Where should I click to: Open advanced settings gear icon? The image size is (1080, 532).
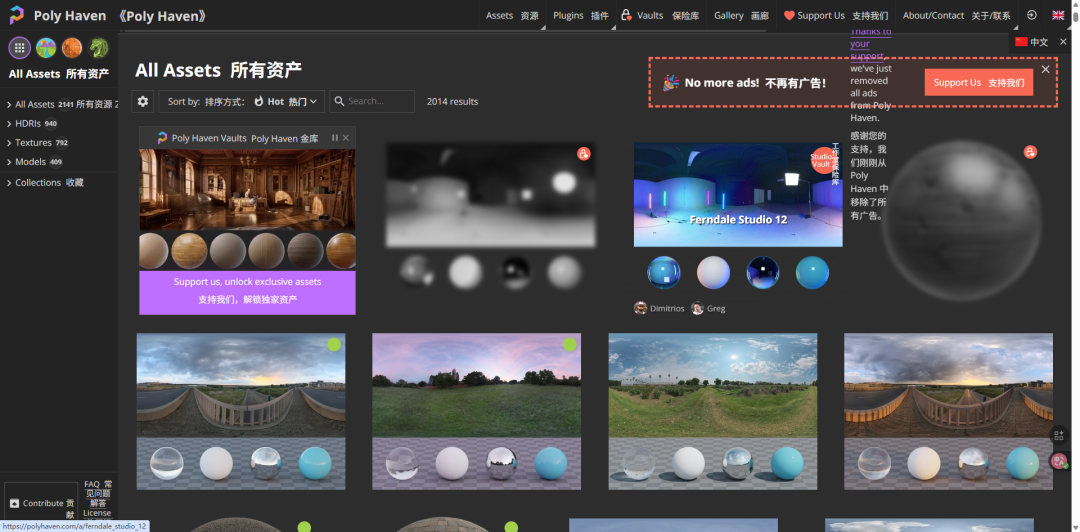coord(143,101)
